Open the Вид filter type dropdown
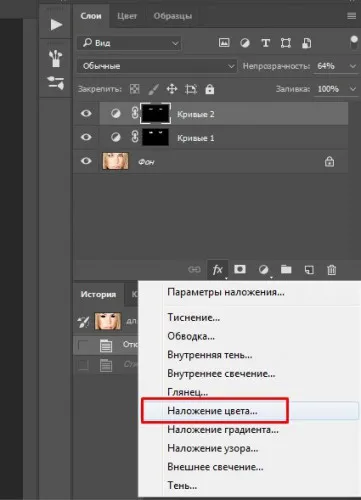This screenshot has width=361, height=500. tap(129, 43)
